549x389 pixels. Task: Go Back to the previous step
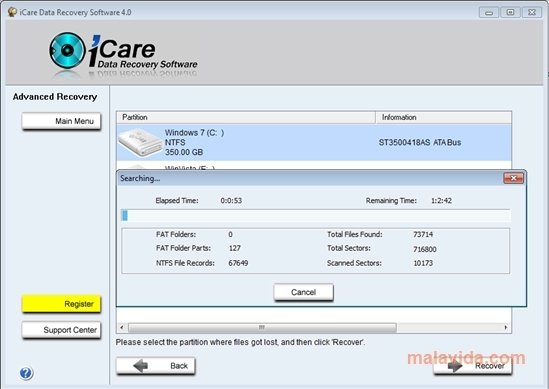click(156, 366)
